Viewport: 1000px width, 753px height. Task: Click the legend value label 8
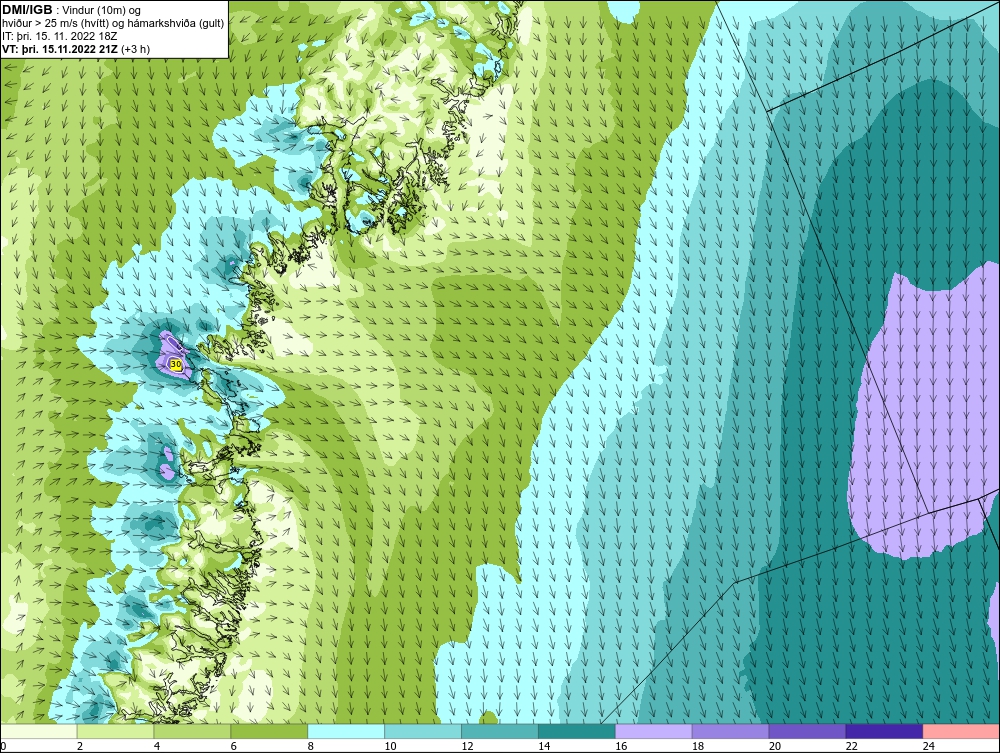(x=311, y=746)
